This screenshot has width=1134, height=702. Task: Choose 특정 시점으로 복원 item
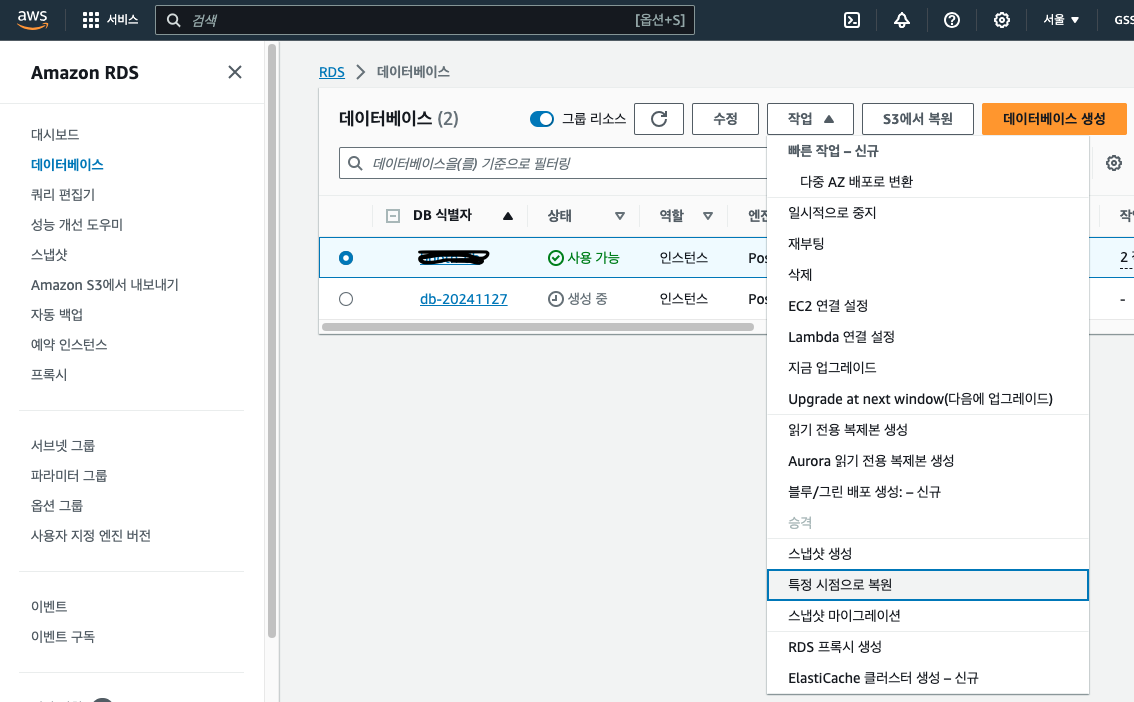pyautogui.click(x=928, y=585)
